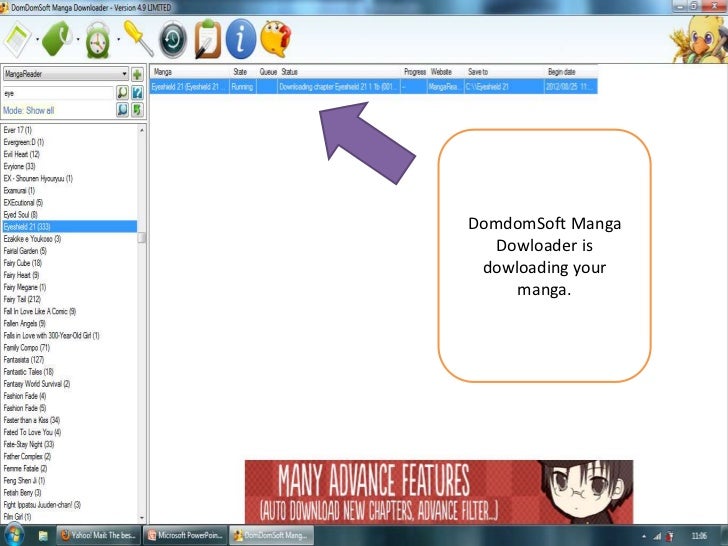728x546 pixels.
Task: Open the alarm clock scheduler icon
Action: (x=98, y=40)
